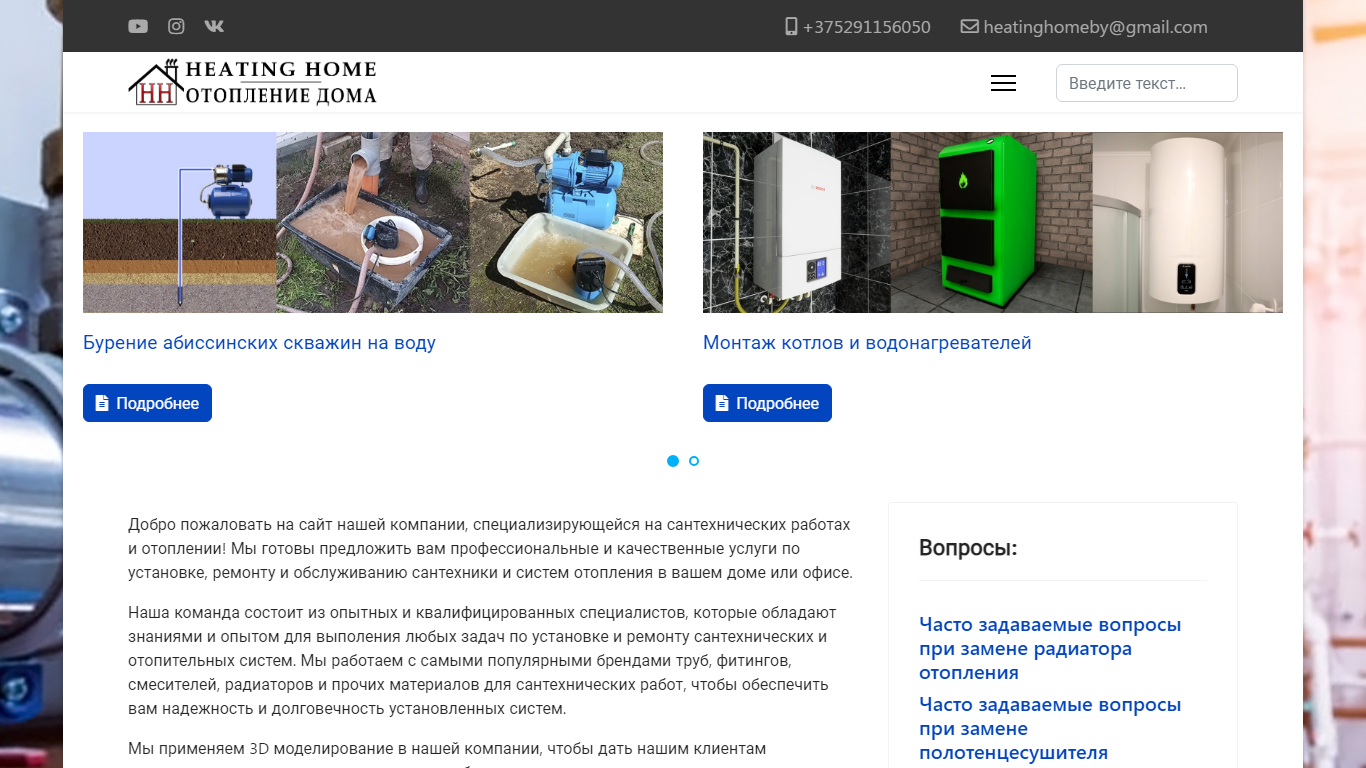Click the boilers and water heaters image
1366x768 pixels.
point(993,222)
